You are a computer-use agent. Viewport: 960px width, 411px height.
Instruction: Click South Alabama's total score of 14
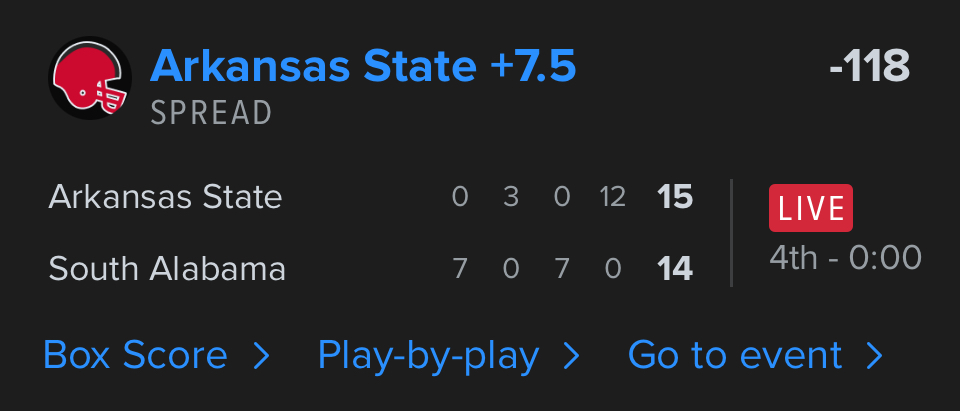pyautogui.click(x=675, y=268)
